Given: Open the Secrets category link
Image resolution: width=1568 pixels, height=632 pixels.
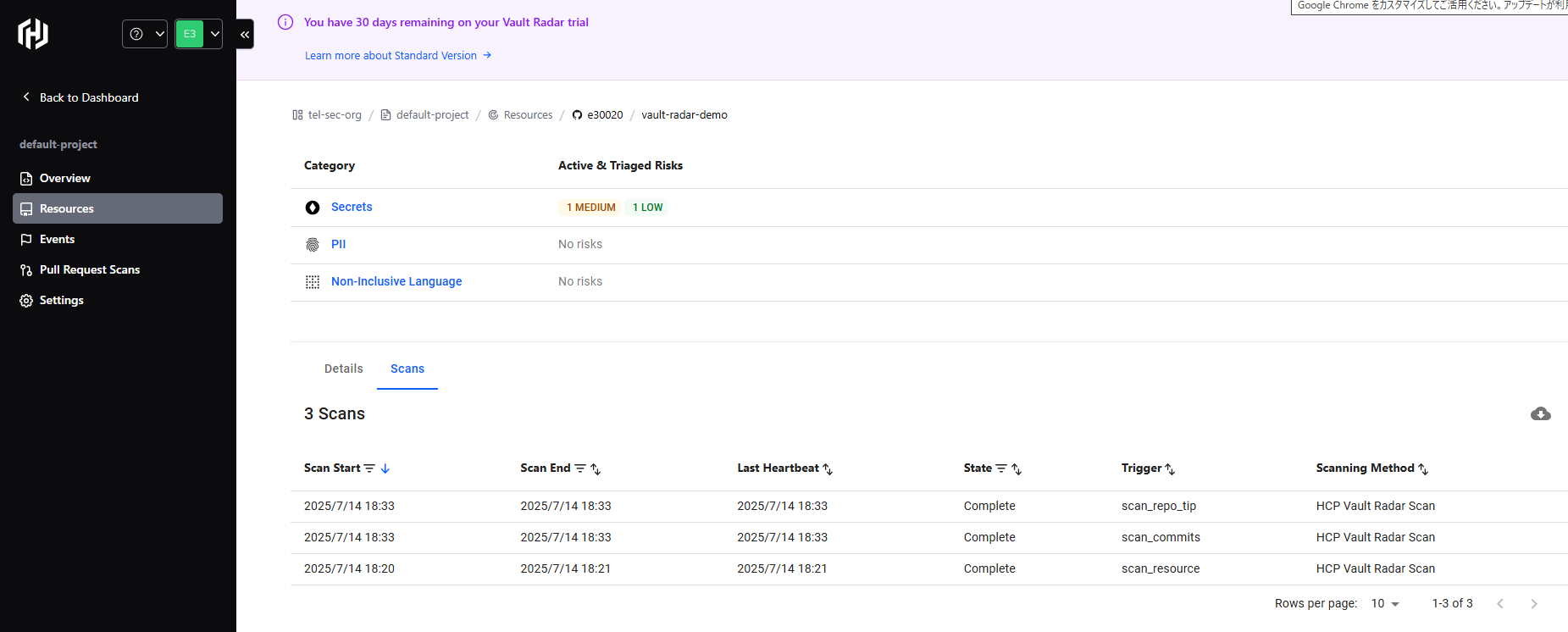Looking at the screenshot, I should pyautogui.click(x=352, y=207).
